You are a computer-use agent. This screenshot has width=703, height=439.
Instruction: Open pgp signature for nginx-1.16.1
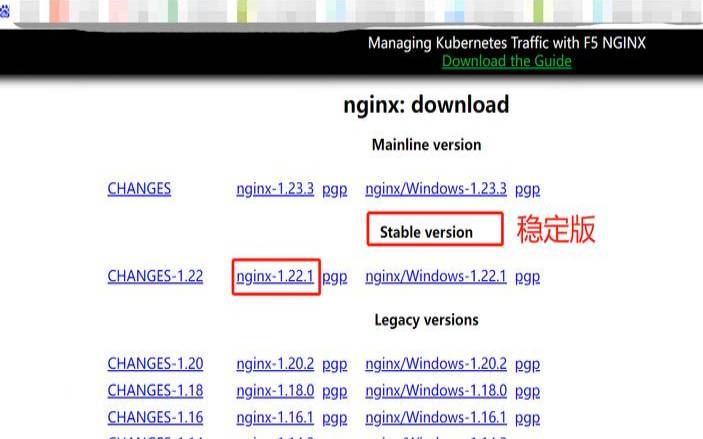tap(334, 418)
